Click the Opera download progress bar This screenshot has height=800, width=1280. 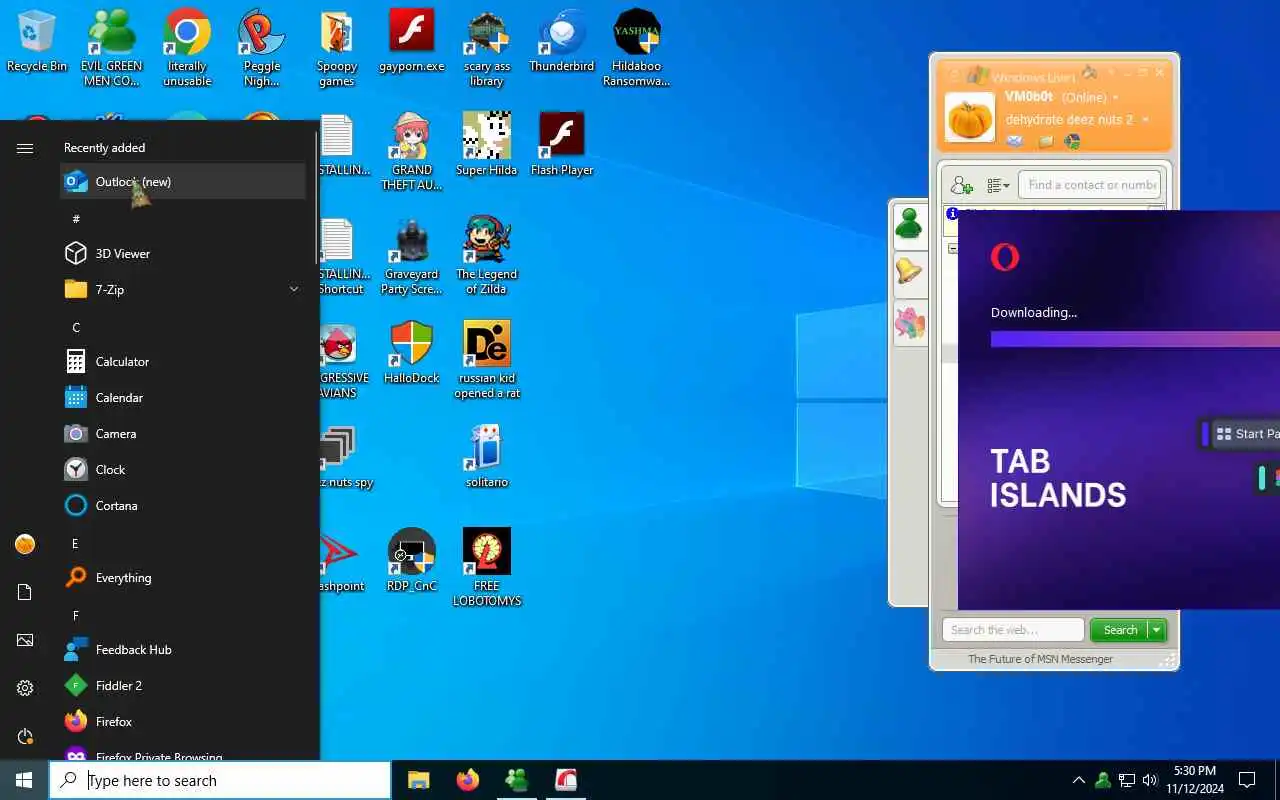click(x=1135, y=339)
